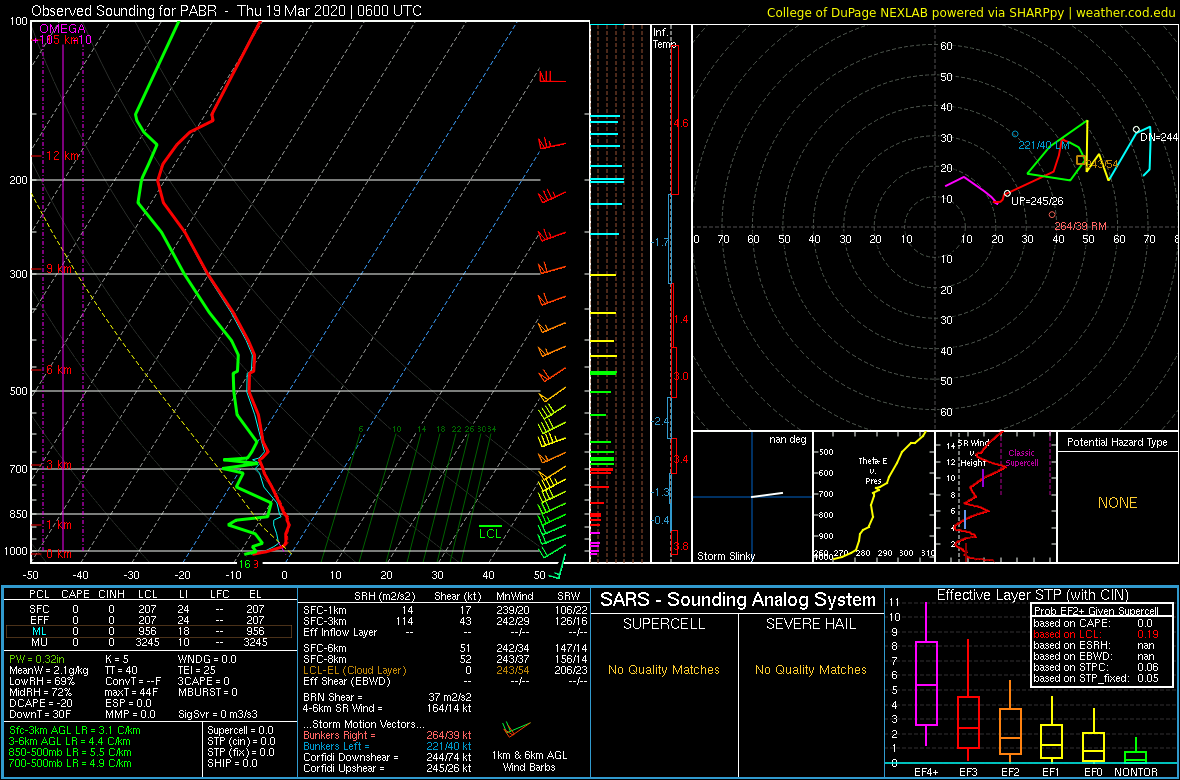Click the UP=245/26 Corfidi vector label
This screenshot has height=780, width=1180.
pyautogui.click(x=1037, y=202)
